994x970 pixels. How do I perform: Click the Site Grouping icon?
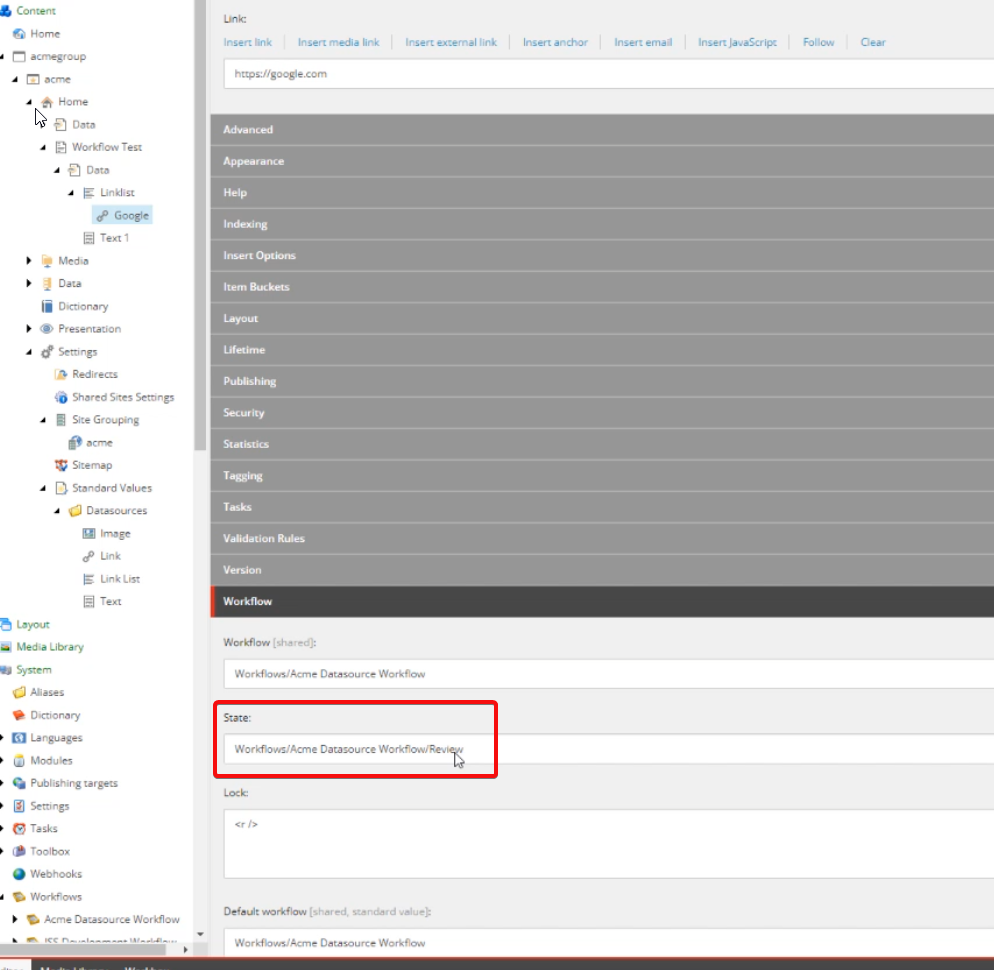pyautogui.click(x=61, y=420)
